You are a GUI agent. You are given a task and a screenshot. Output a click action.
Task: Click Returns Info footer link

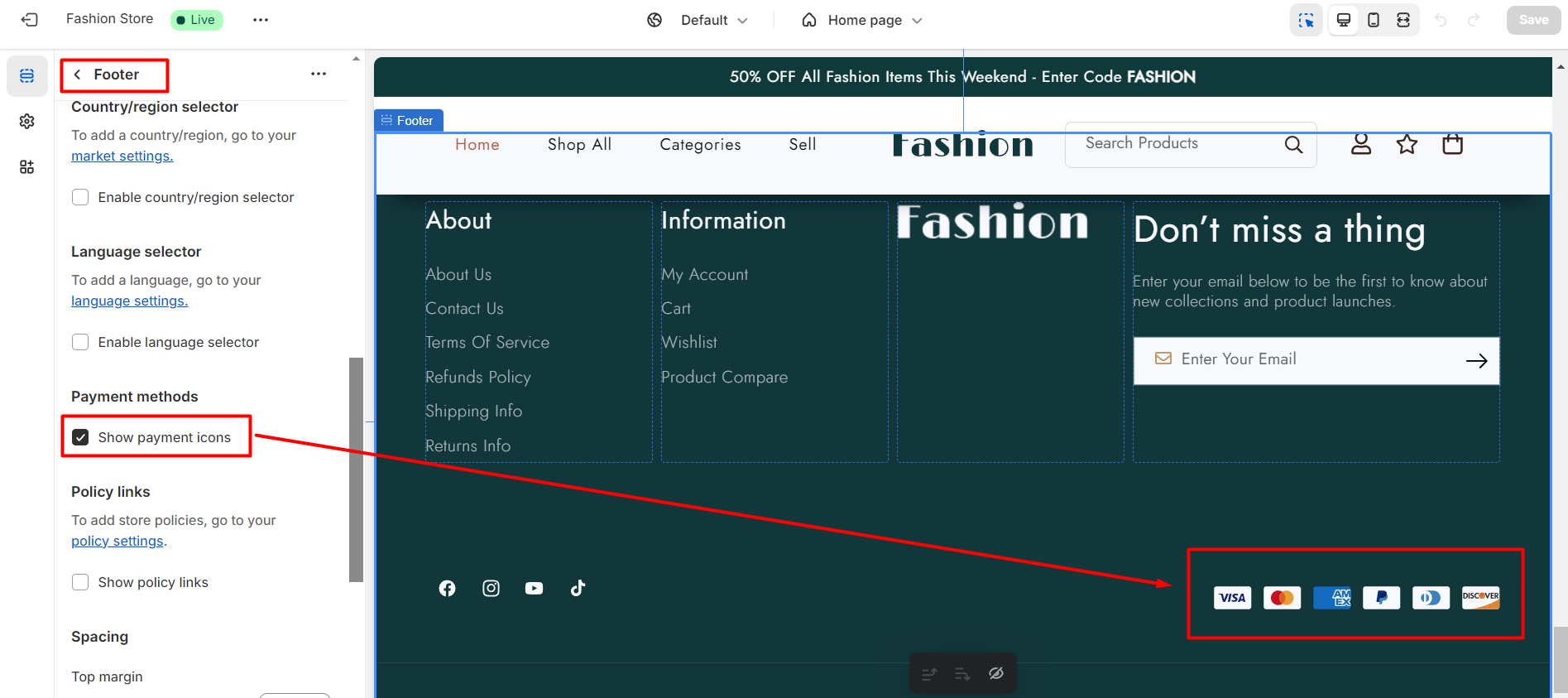pyautogui.click(x=468, y=445)
